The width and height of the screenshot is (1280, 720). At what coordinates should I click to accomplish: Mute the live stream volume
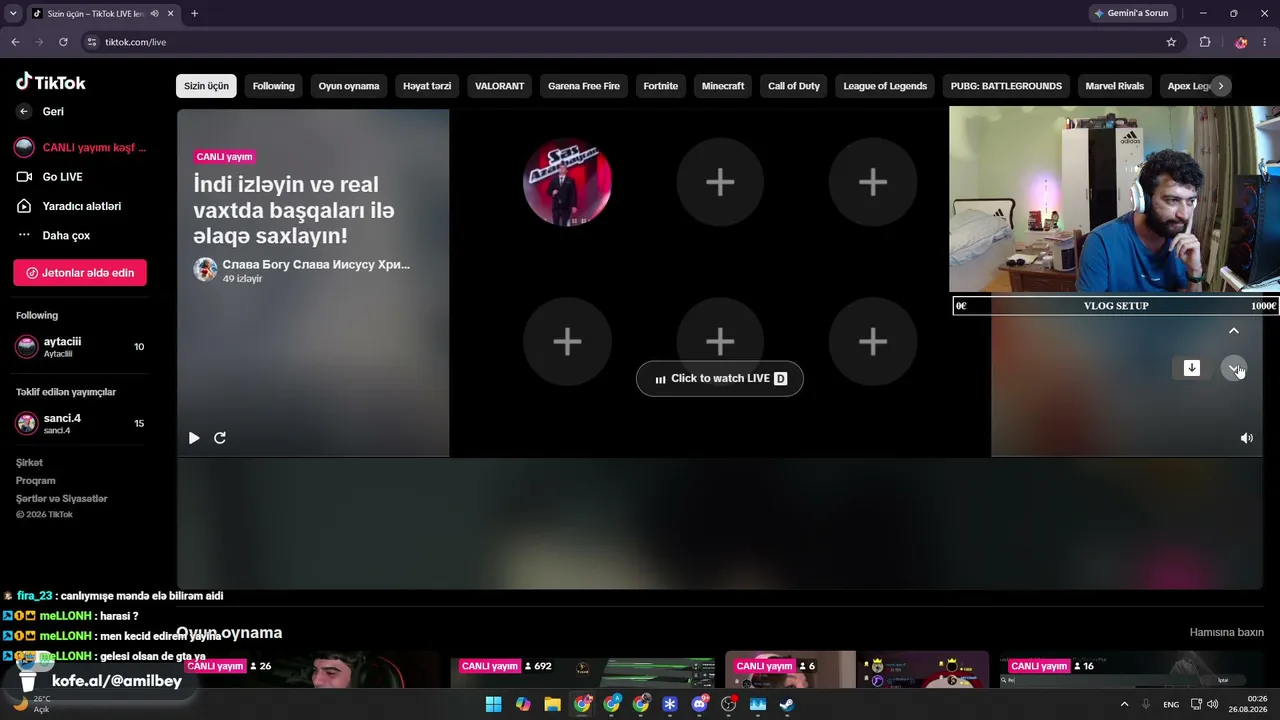pyautogui.click(x=1247, y=438)
